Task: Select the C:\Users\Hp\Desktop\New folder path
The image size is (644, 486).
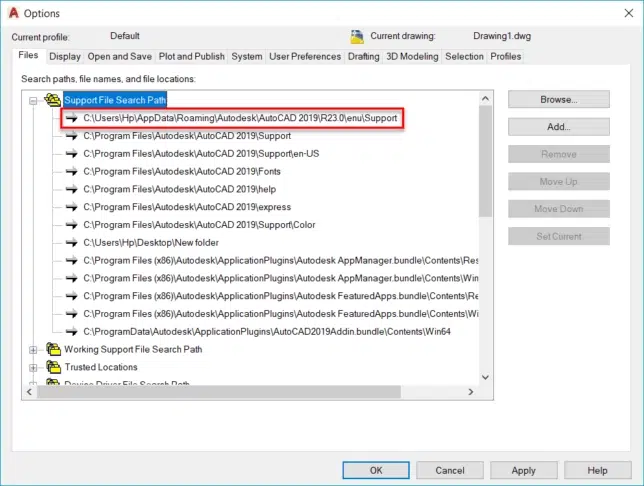Action: (151, 242)
